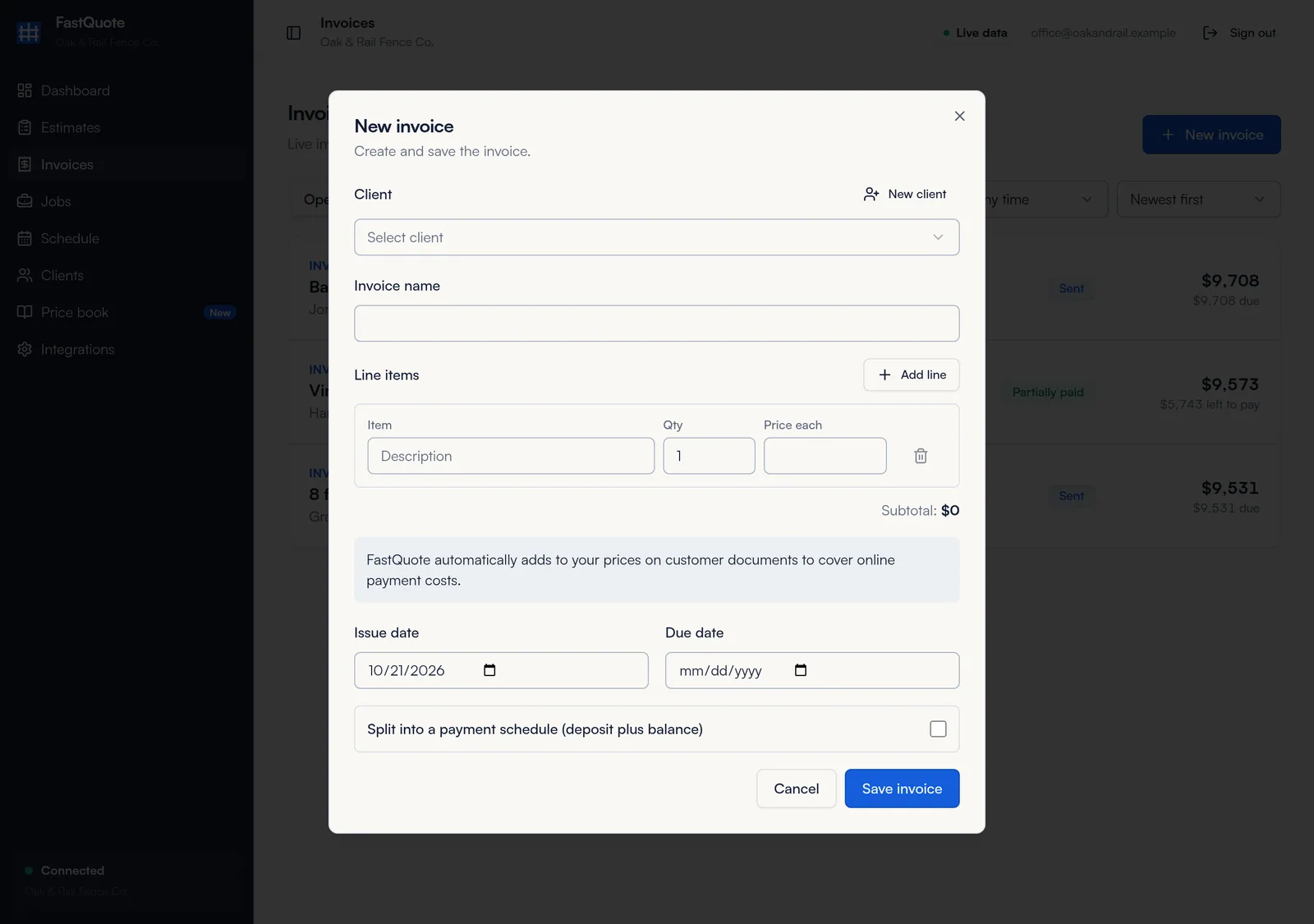Open Estimates from the sidebar
Image resolution: width=1314 pixels, height=924 pixels.
[126, 127]
